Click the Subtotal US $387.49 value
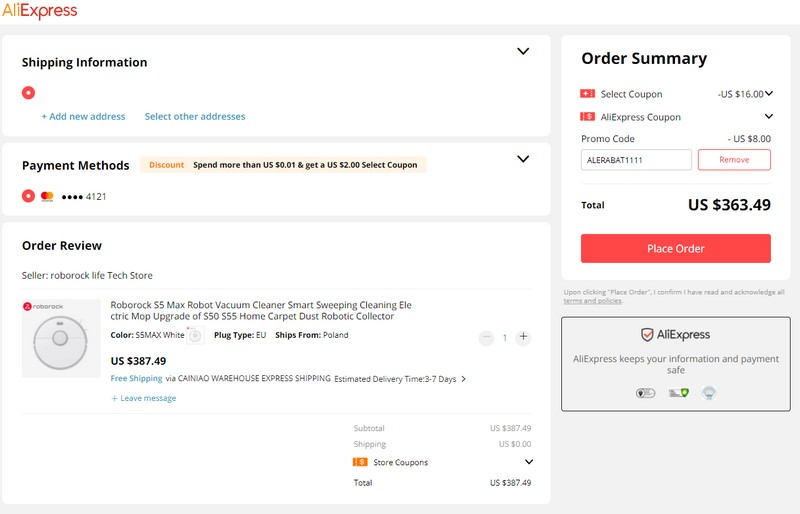 [510, 428]
